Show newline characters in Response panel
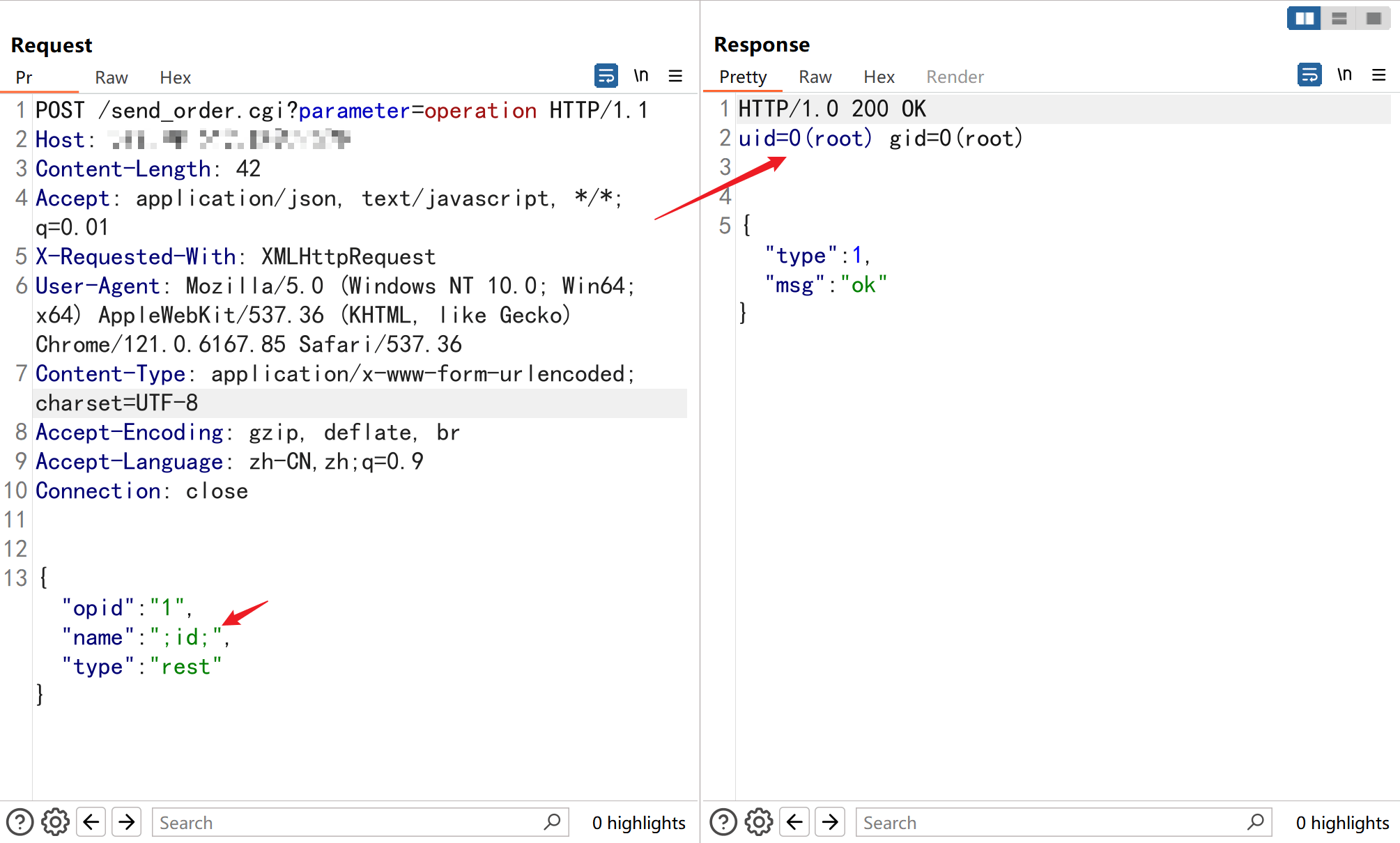This screenshot has width=1400, height=843. point(1344,75)
